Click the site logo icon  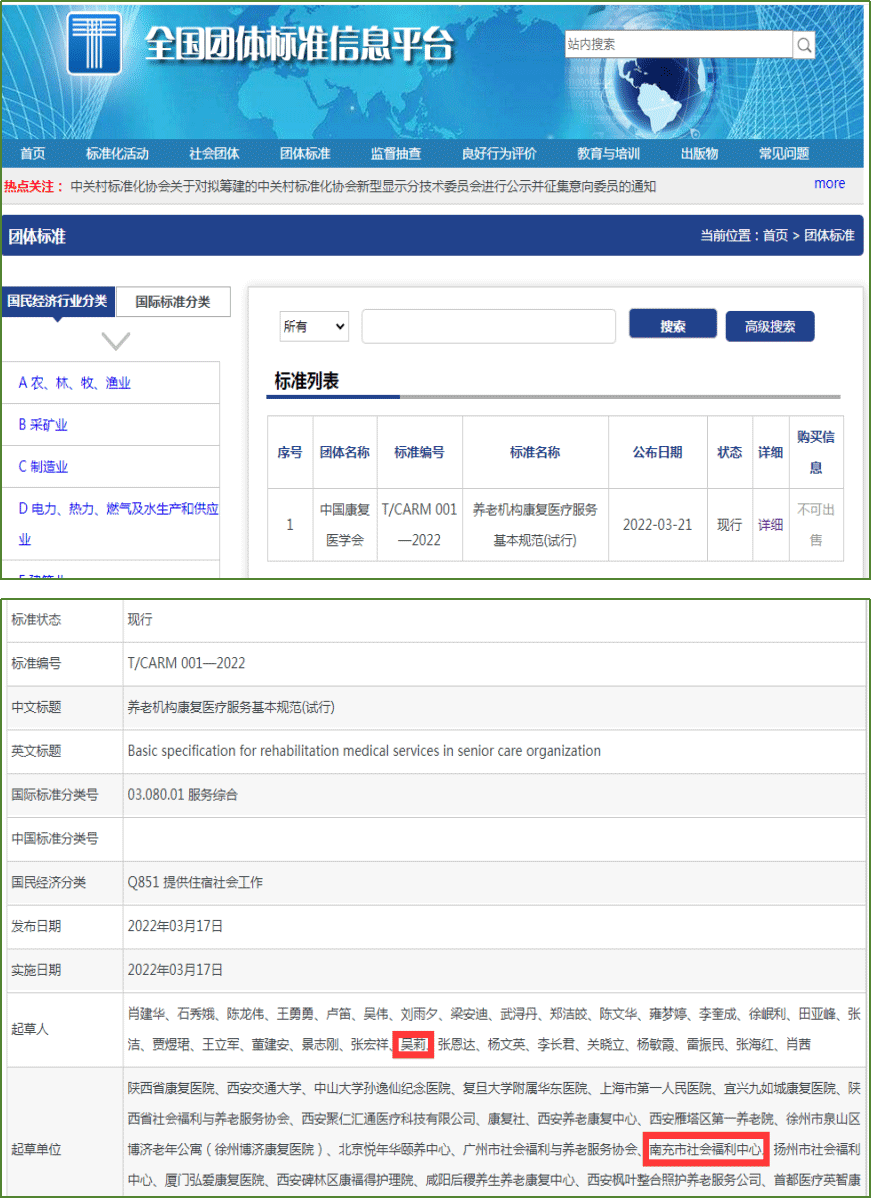click(94, 43)
